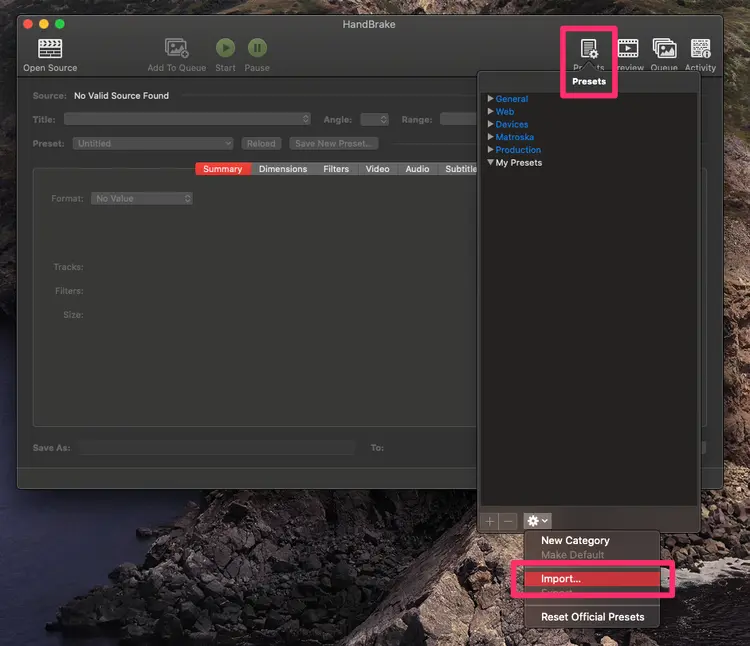The width and height of the screenshot is (750, 646).
Task: Open the Format No Value dropdown
Action: click(142, 198)
